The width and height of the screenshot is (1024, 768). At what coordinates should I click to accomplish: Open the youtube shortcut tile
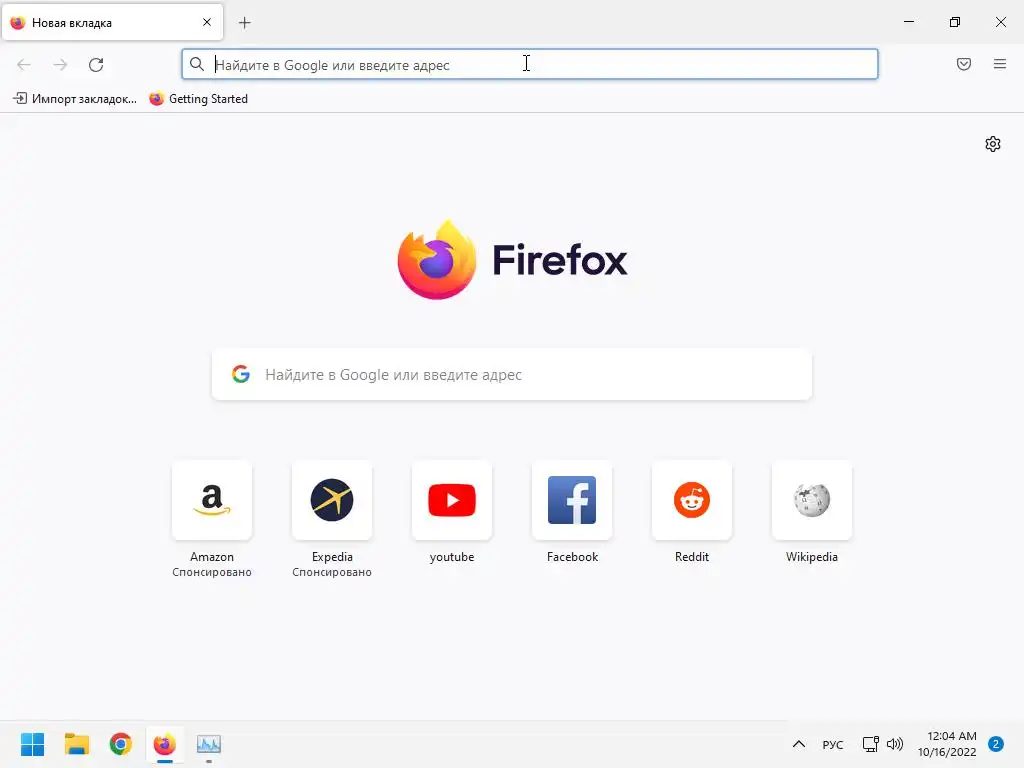pyautogui.click(x=452, y=501)
